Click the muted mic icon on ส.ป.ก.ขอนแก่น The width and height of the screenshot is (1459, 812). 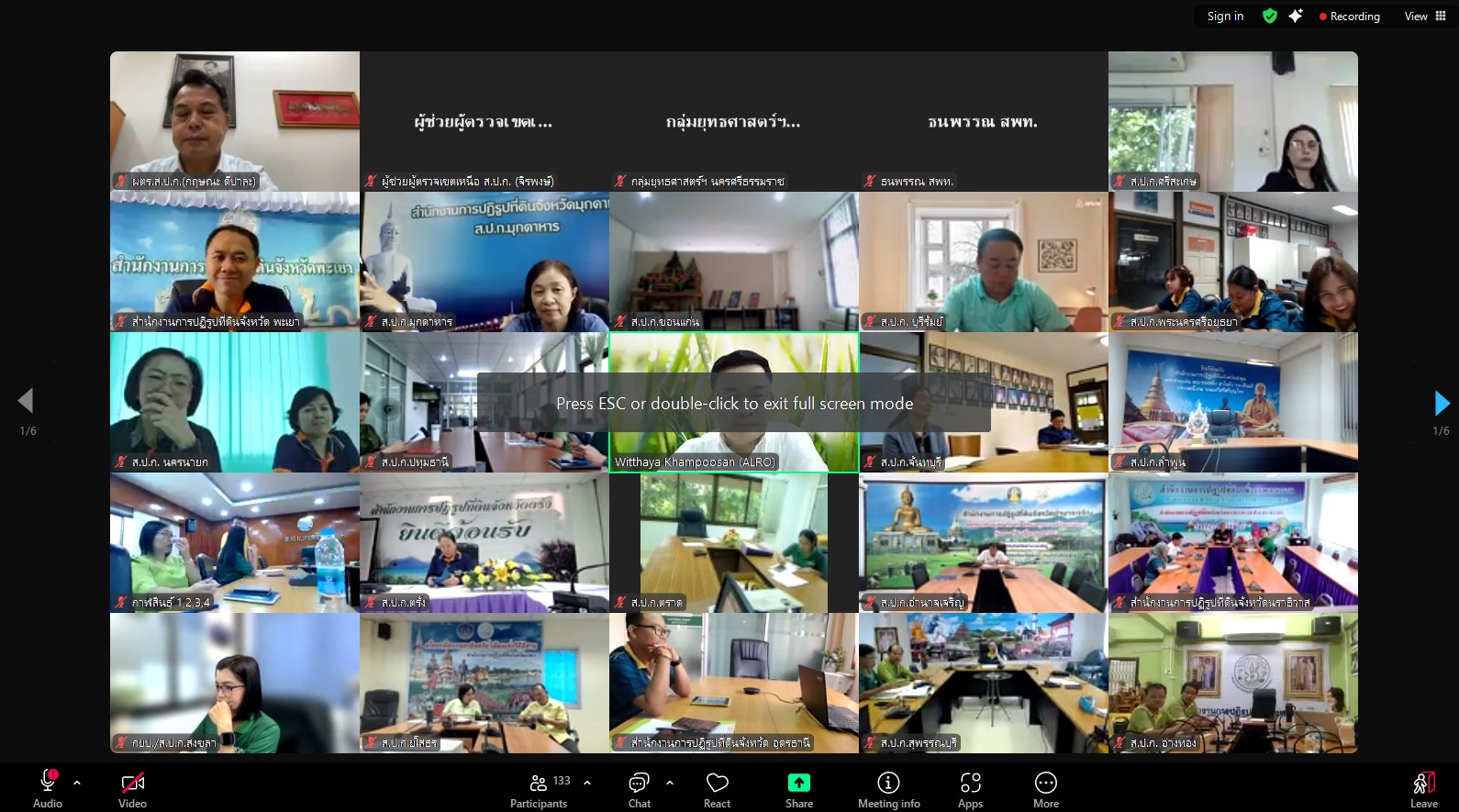tap(620, 322)
